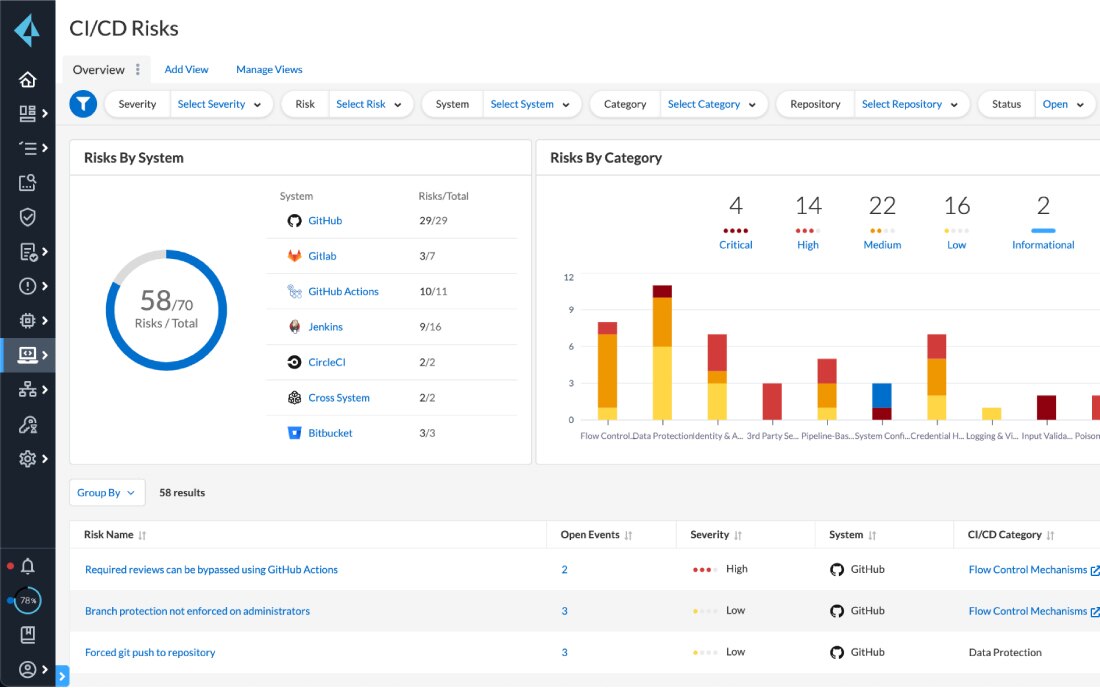Click the app logo at top left
Screen dimensions: 1100x688
[27, 29]
